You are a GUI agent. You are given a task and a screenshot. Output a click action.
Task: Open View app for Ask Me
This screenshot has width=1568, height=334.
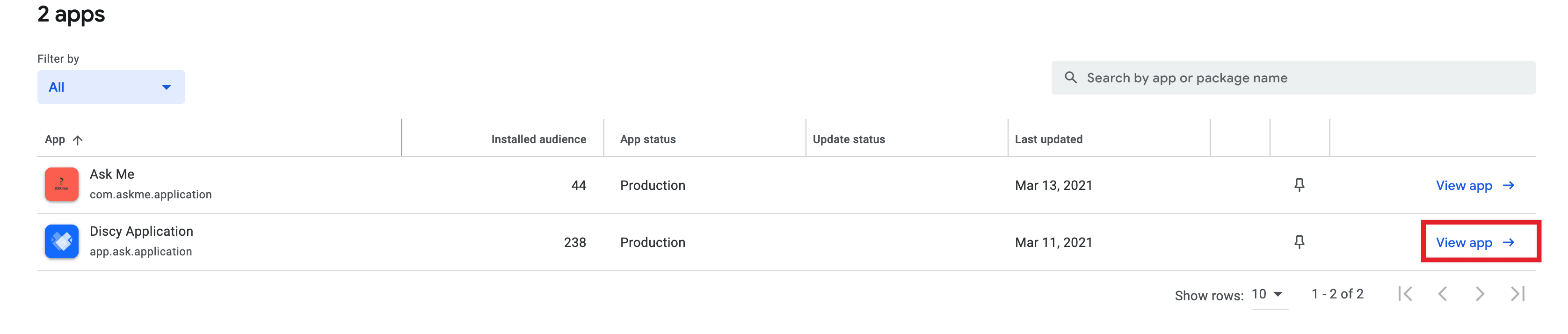coord(1464,185)
